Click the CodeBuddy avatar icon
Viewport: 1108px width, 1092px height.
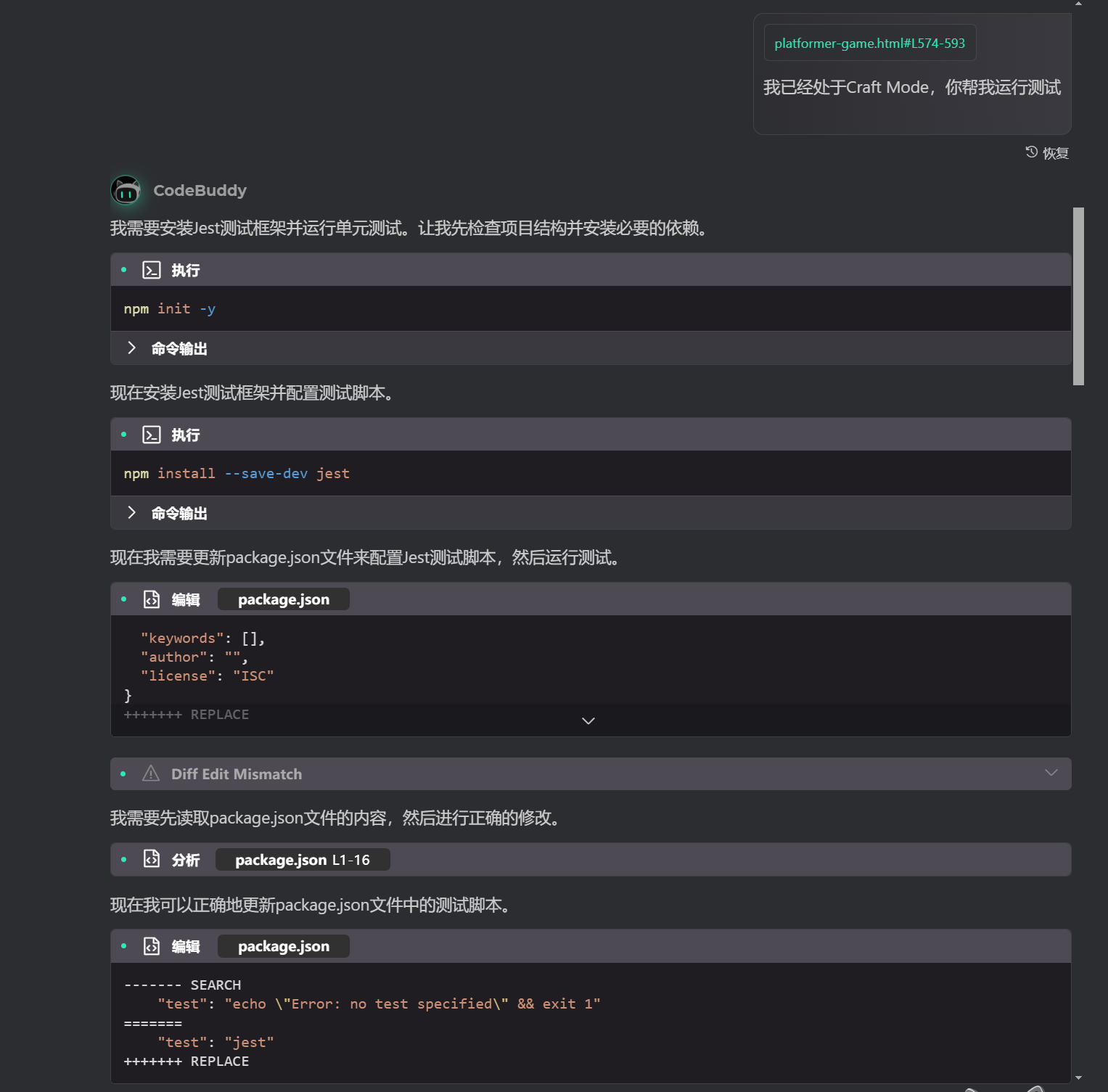click(x=126, y=190)
